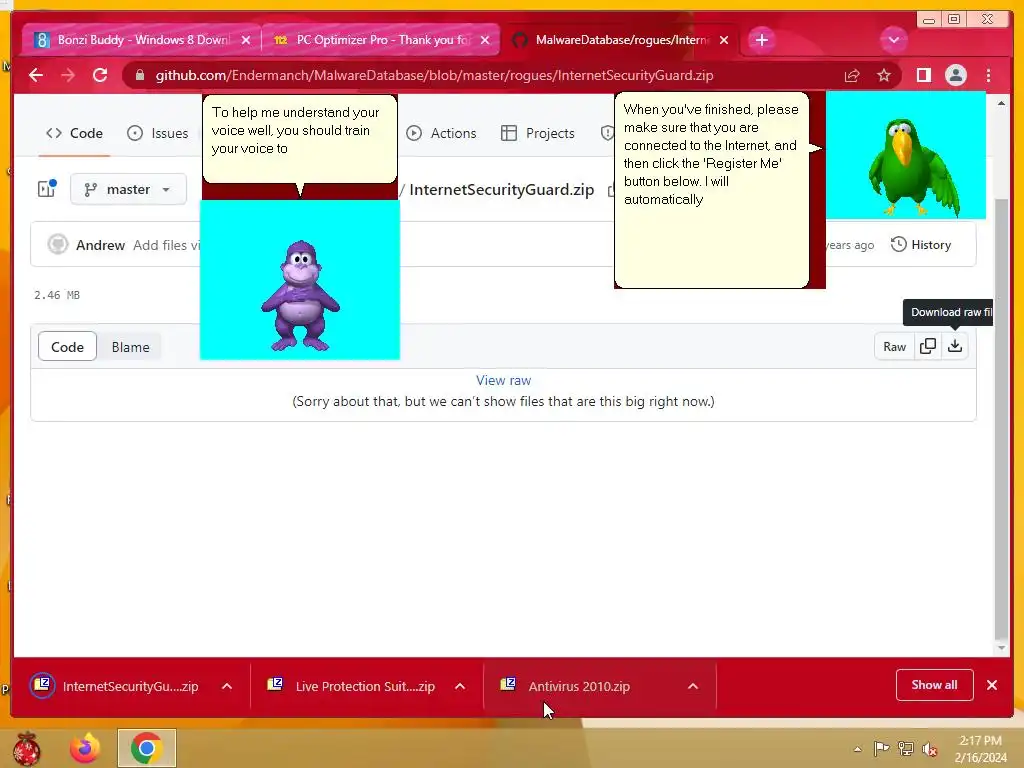The height and width of the screenshot is (768, 1024).
Task: Expand options for Antivirus 2010.zip download
Action: (x=693, y=686)
